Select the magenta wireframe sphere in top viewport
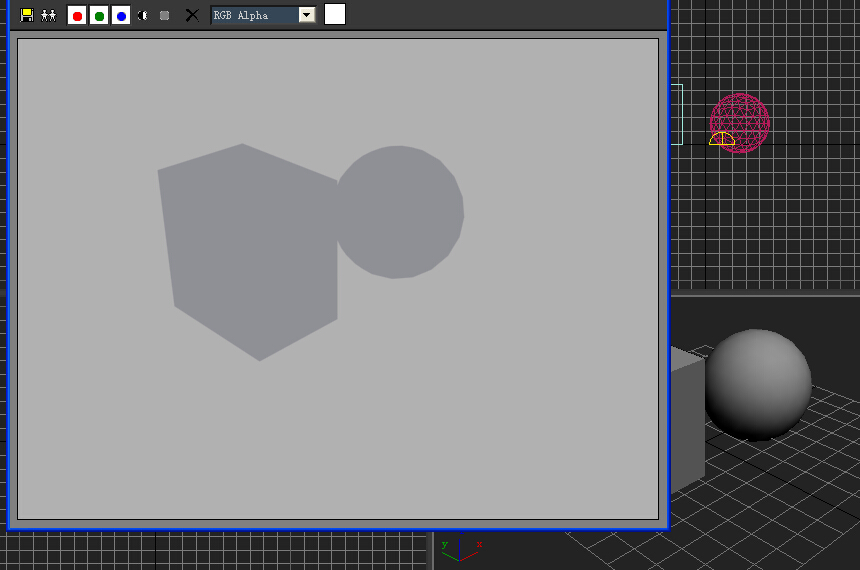The height and width of the screenshot is (570, 860). click(x=740, y=123)
